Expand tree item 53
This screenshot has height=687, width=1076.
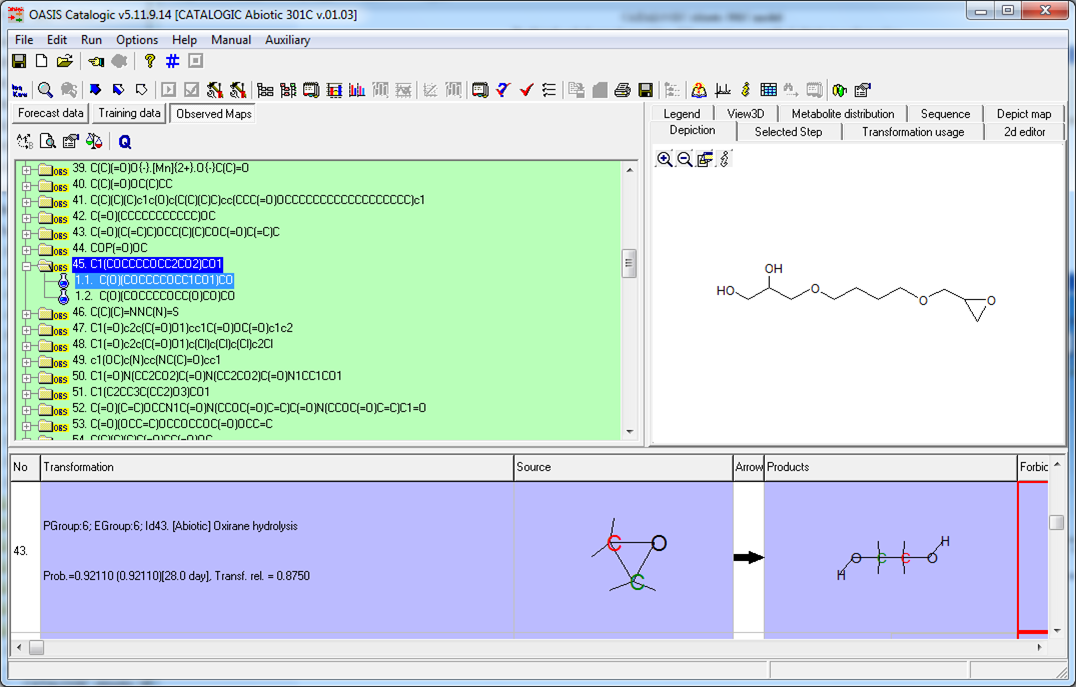(x=26, y=426)
